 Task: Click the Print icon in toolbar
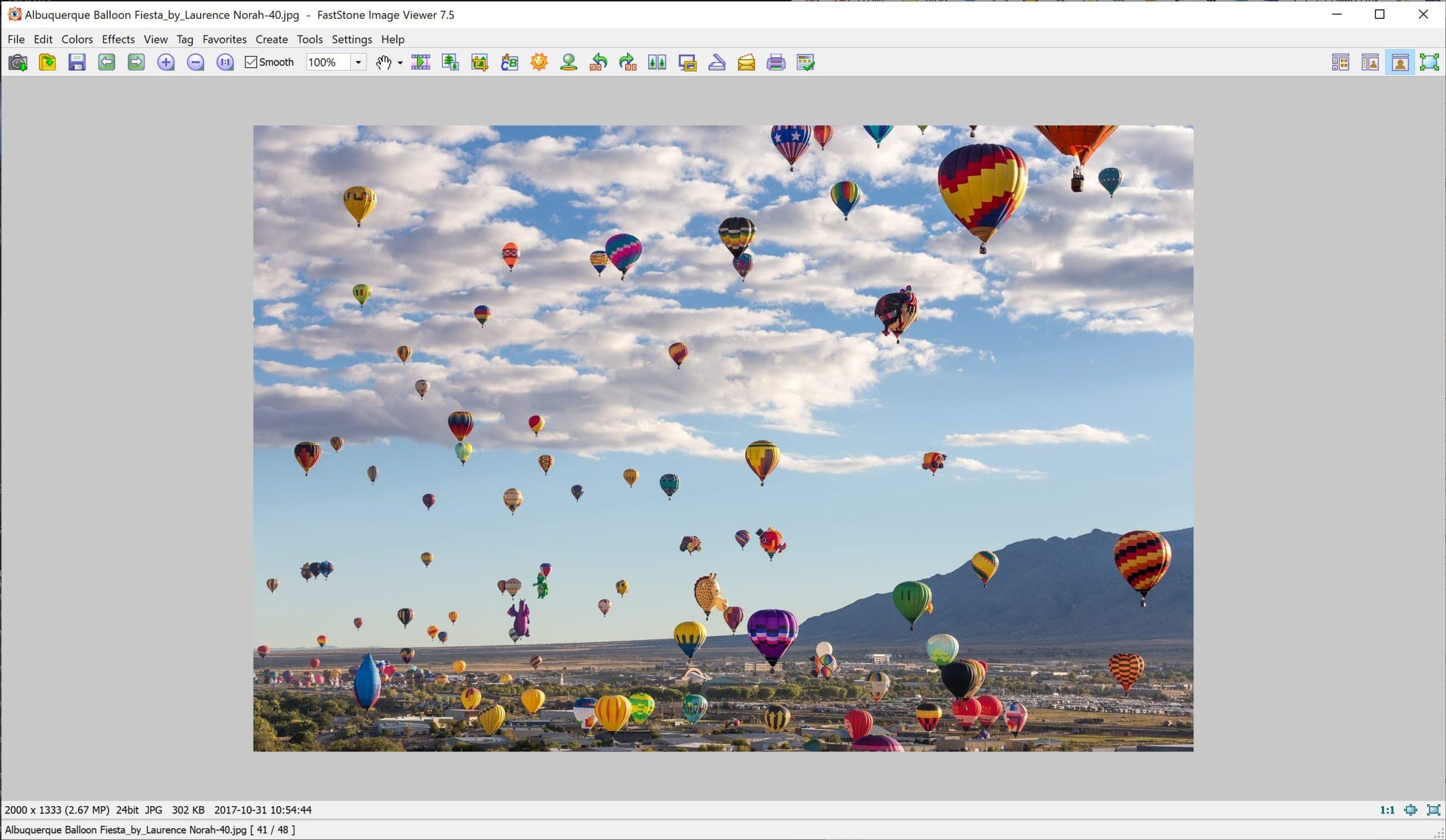(x=776, y=63)
